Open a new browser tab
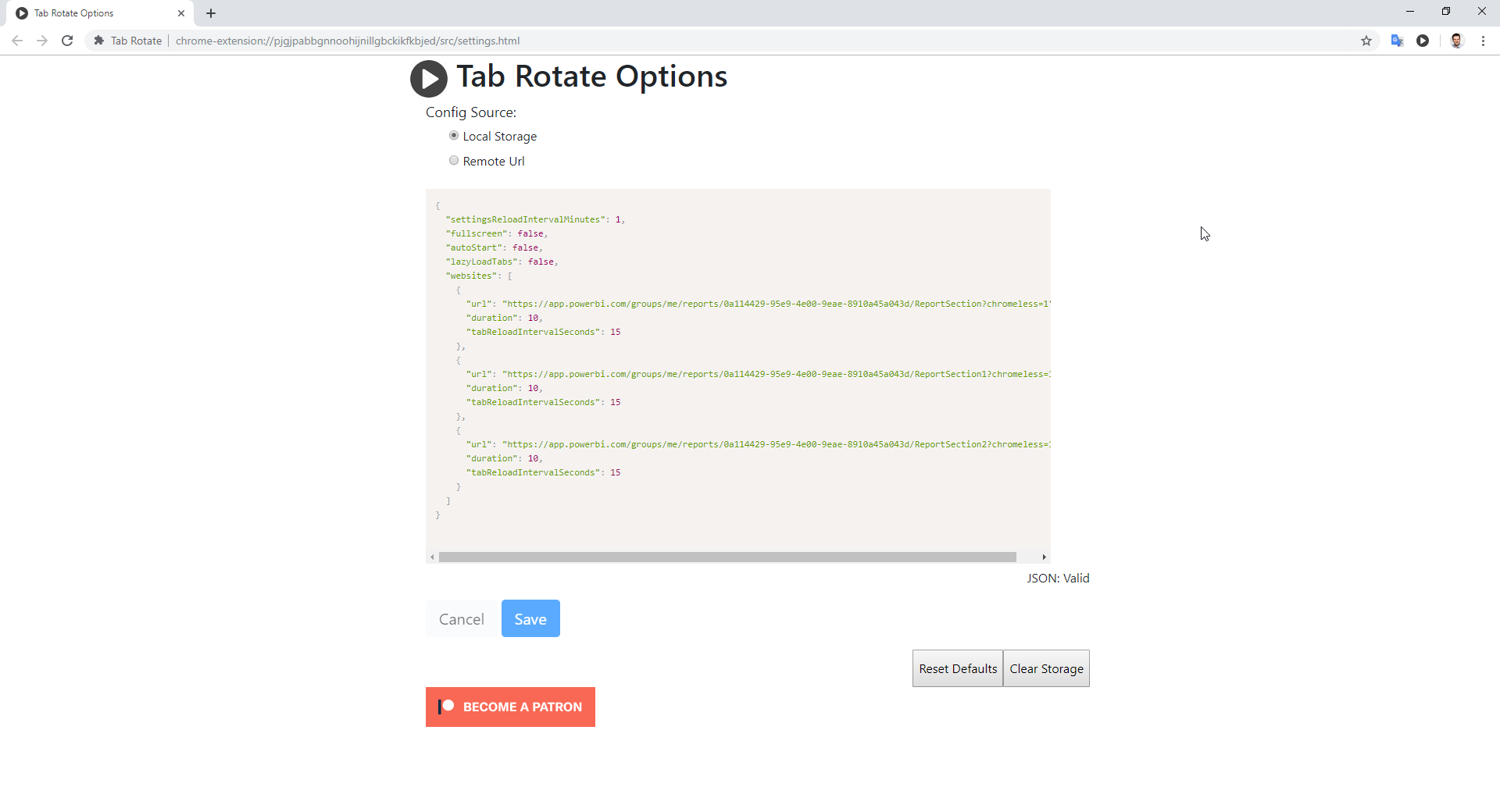The image size is (1500, 812). tap(211, 13)
